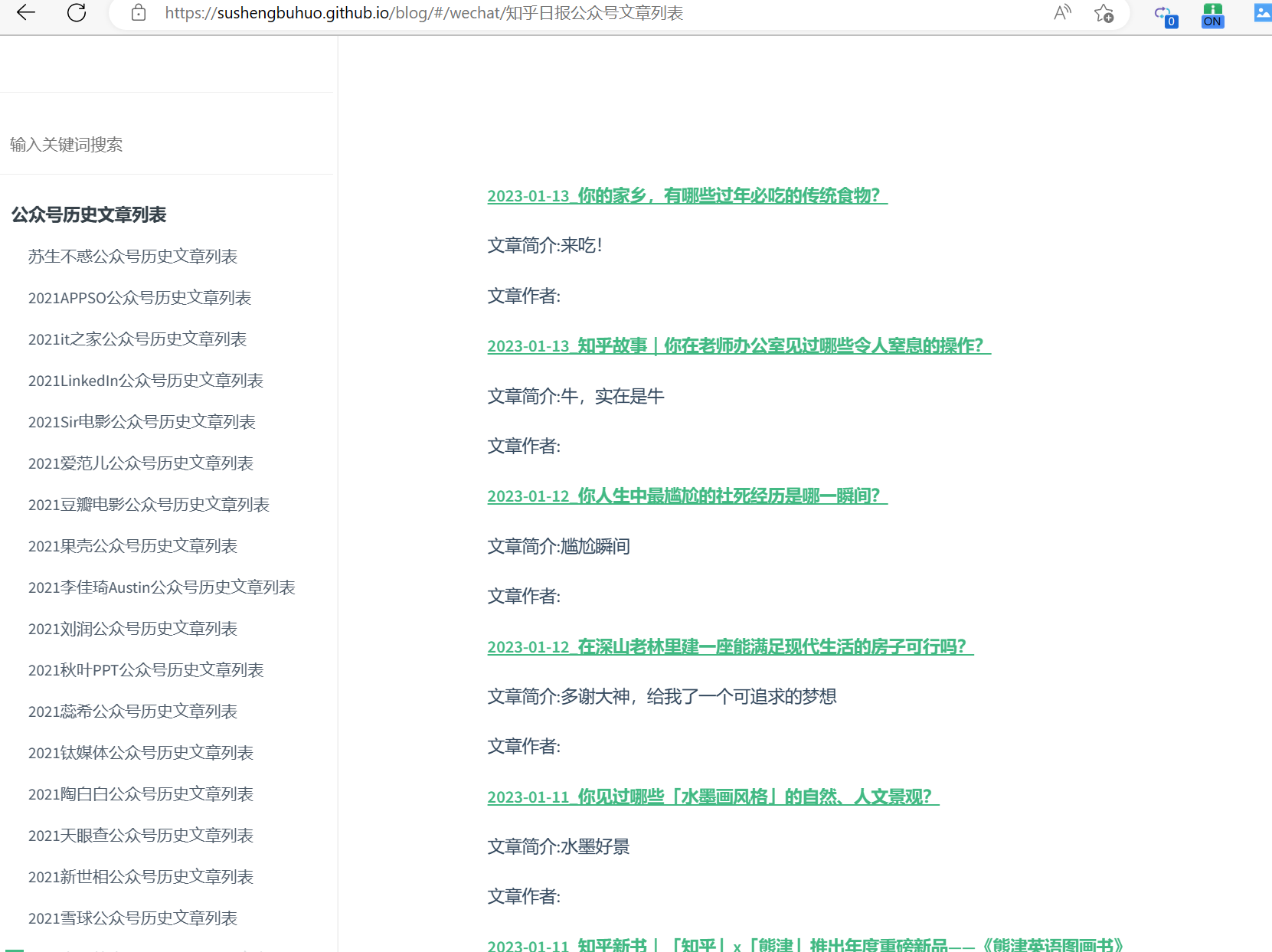Open the sync extension icon with badge
Viewport: 1272px width, 952px height.
click(1166, 15)
